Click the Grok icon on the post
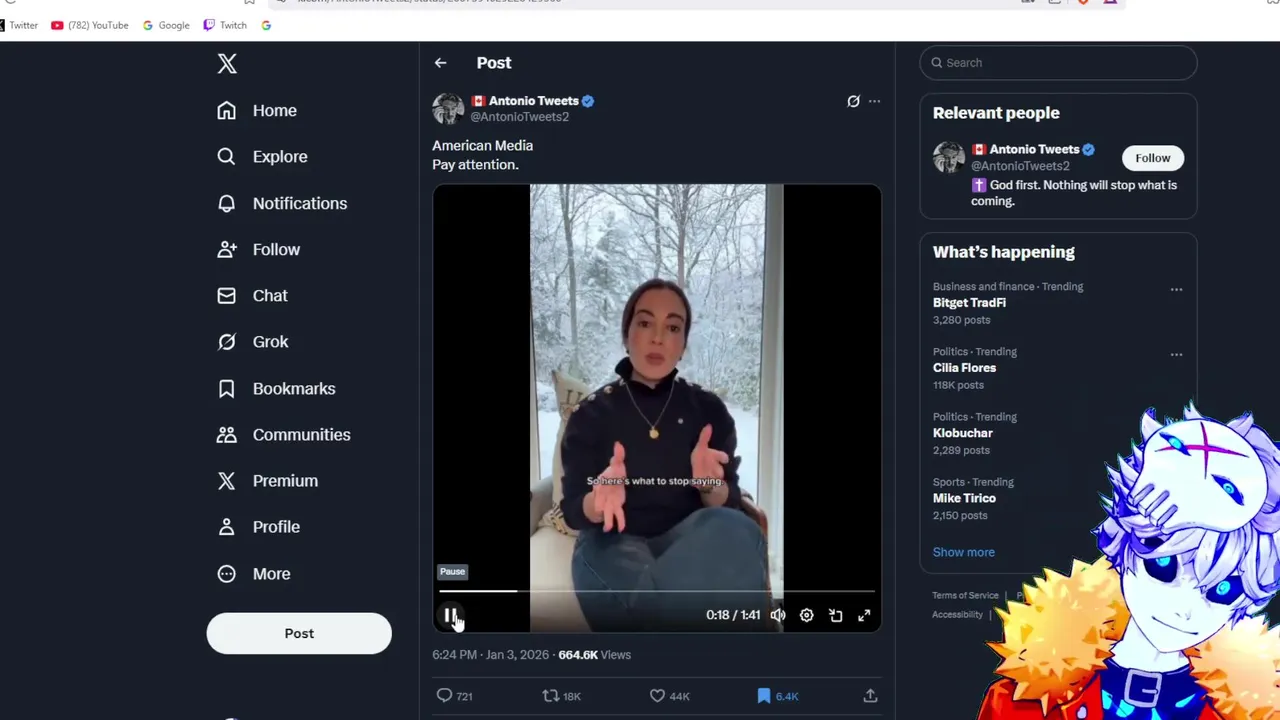Image resolution: width=1280 pixels, height=720 pixels. click(853, 101)
